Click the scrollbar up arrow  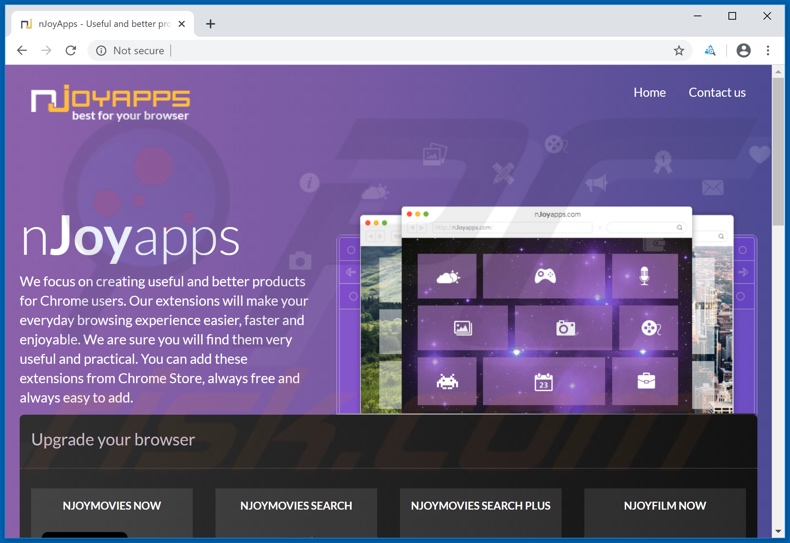point(778,72)
